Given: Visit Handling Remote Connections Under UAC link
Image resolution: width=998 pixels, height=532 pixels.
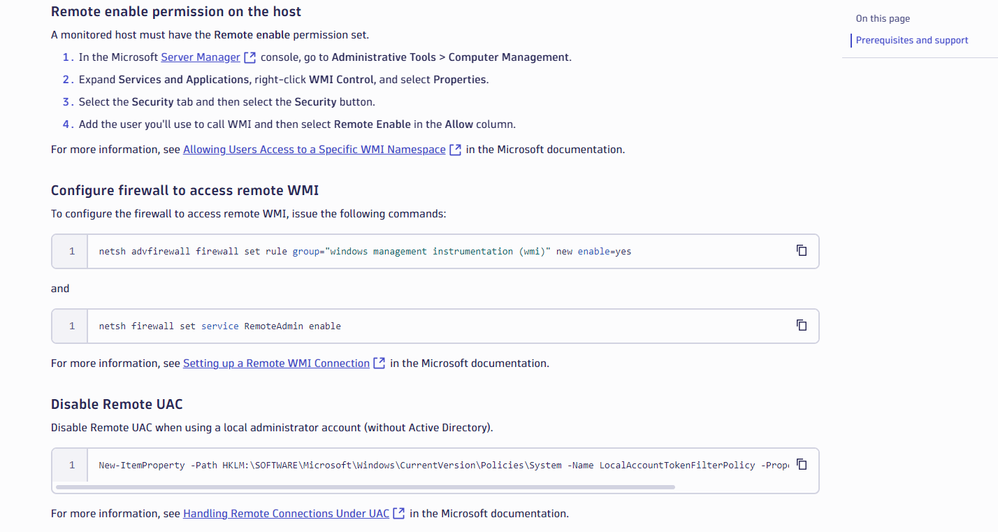Looking at the screenshot, I should coord(286,514).
